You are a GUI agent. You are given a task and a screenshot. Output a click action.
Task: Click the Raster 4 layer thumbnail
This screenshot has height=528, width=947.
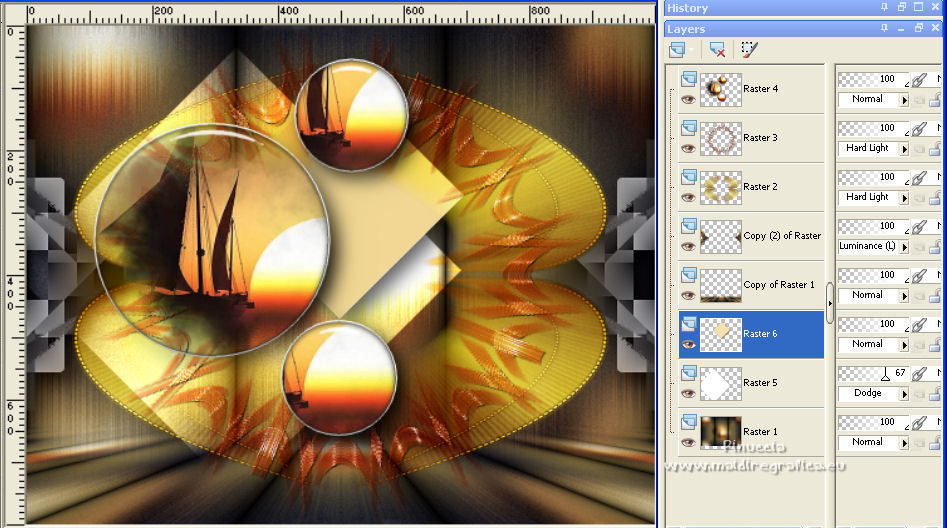[x=721, y=89]
